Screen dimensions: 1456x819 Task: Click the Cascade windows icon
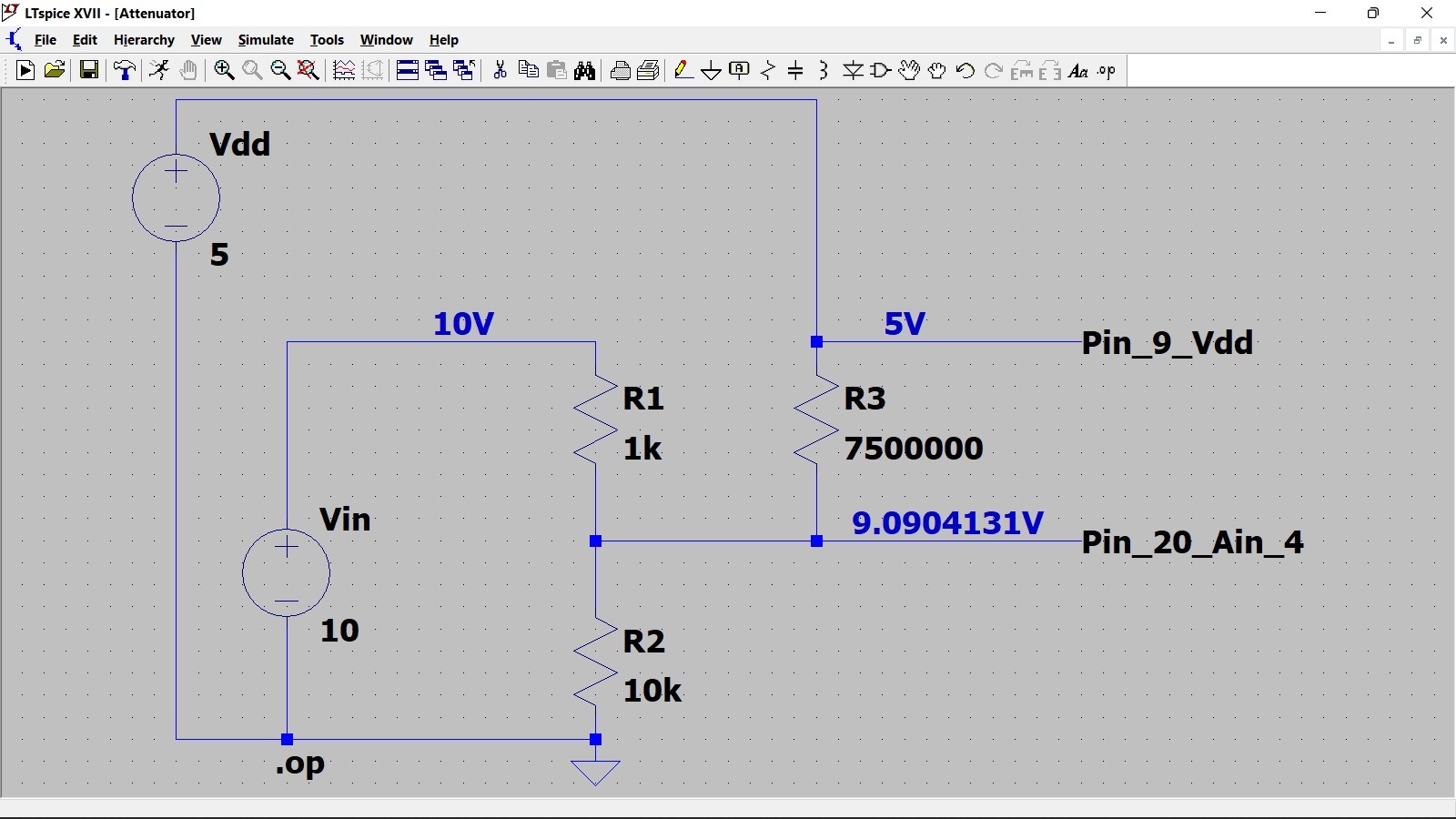coord(436,71)
